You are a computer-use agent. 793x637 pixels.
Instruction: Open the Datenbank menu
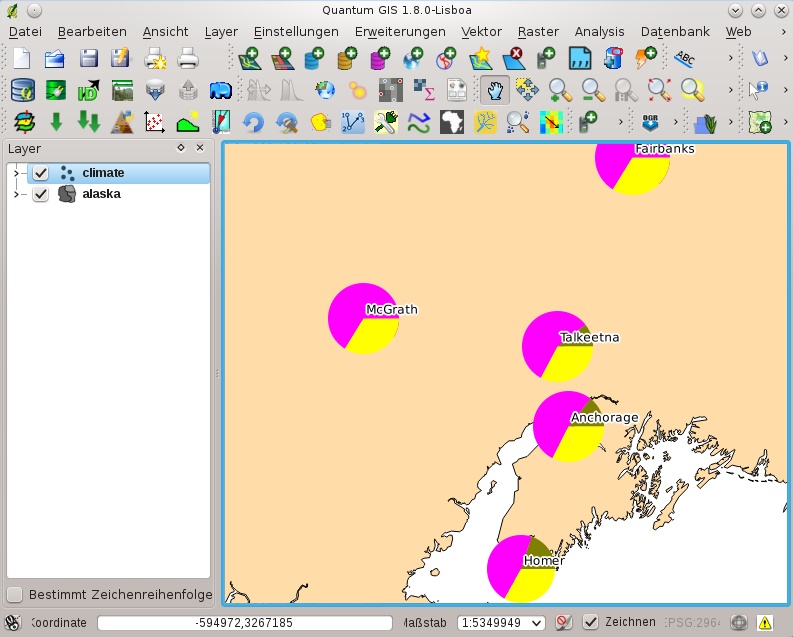675,32
